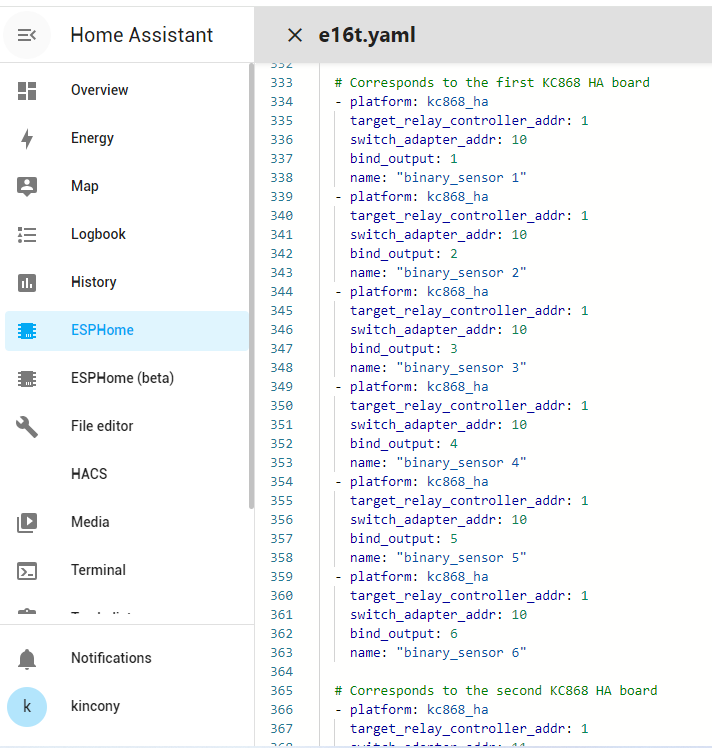The width and height of the screenshot is (712, 748).
Task: Click the Terminal console icon
Action: tap(27, 570)
